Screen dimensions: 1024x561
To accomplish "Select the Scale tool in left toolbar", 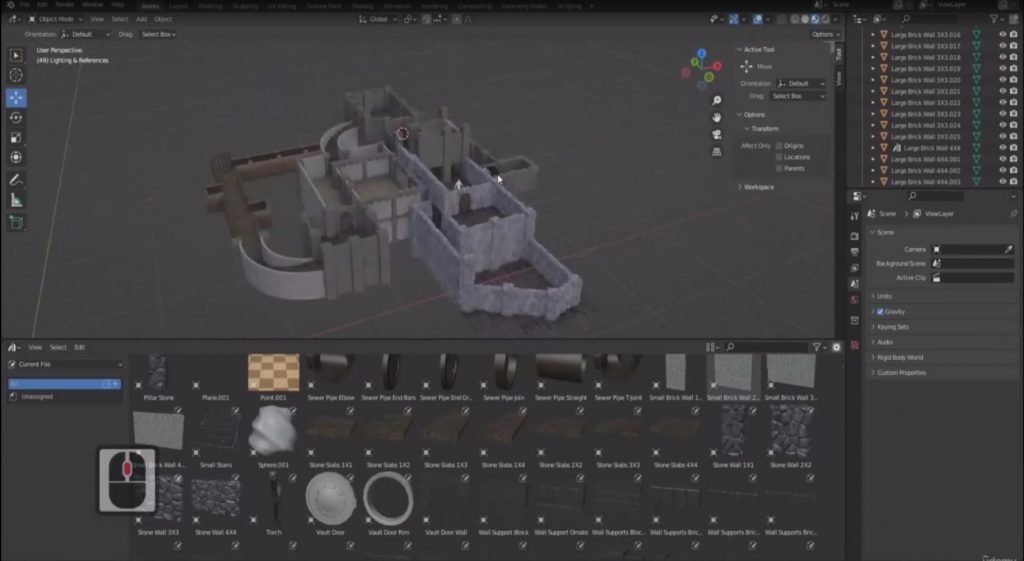I will click(x=16, y=137).
